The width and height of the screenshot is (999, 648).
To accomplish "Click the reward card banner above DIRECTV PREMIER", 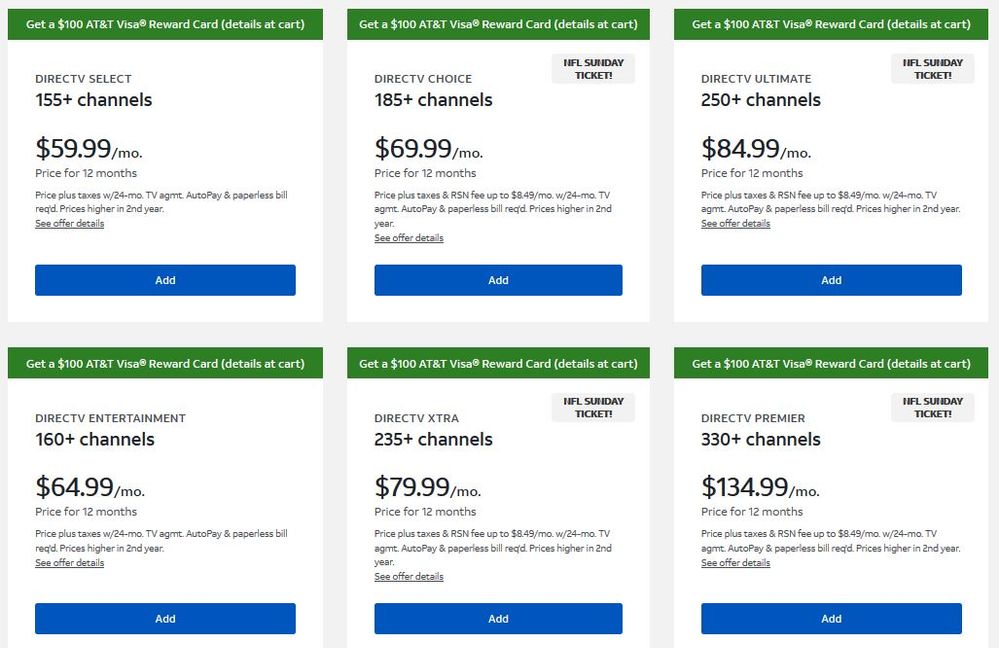I will tap(831, 364).
